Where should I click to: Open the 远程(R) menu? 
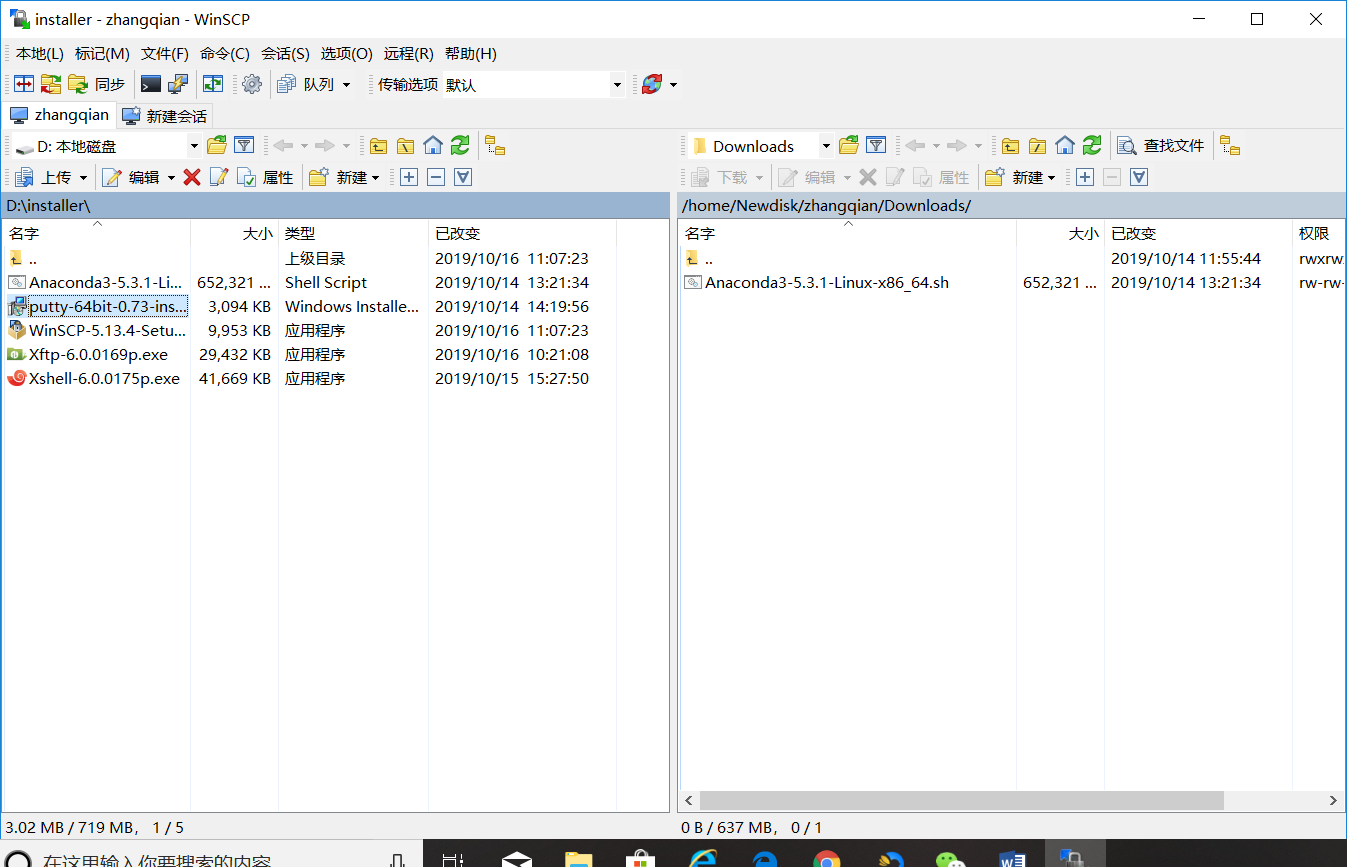(x=409, y=54)
